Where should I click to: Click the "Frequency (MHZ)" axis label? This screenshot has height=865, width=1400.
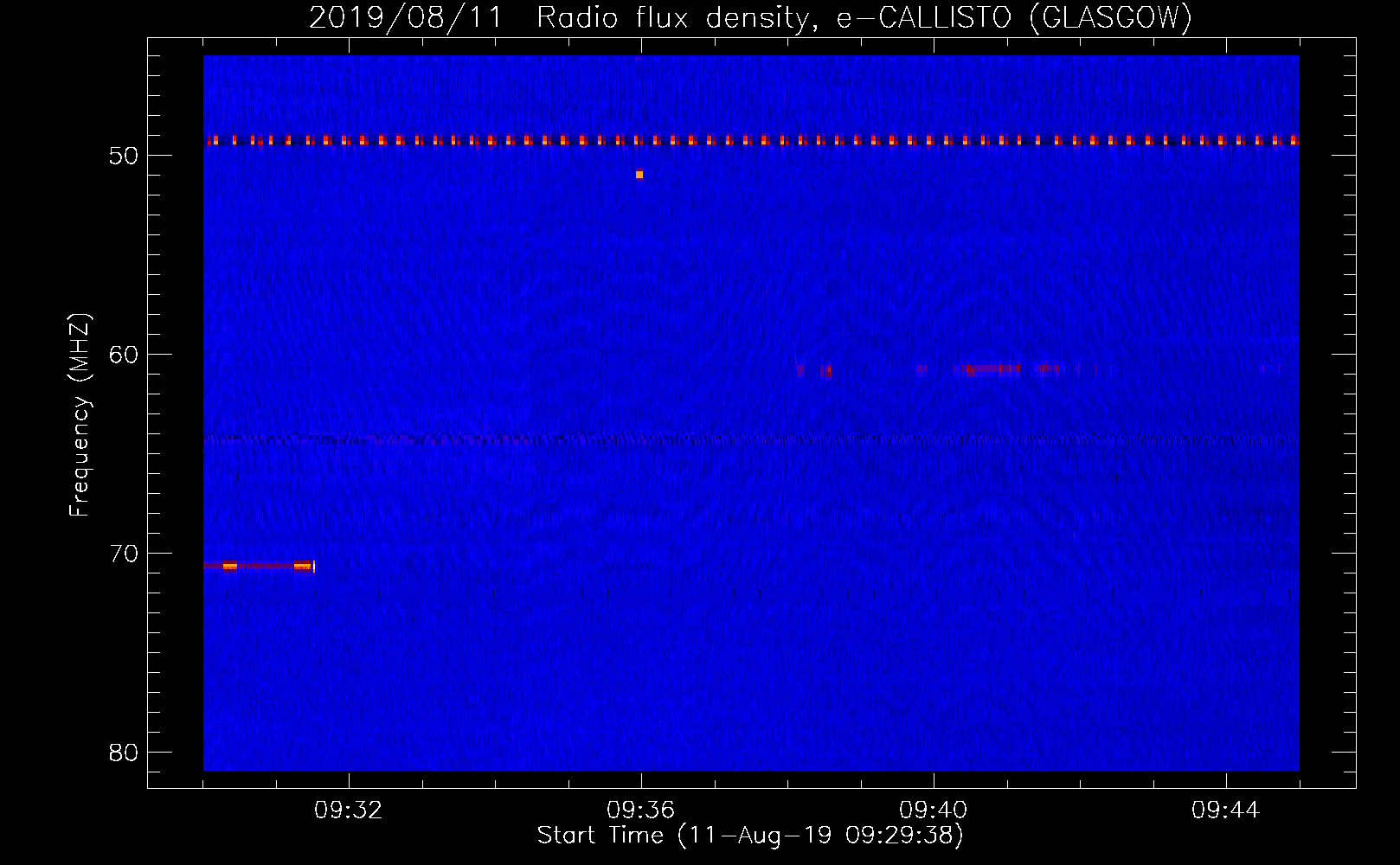click(80, 415)
